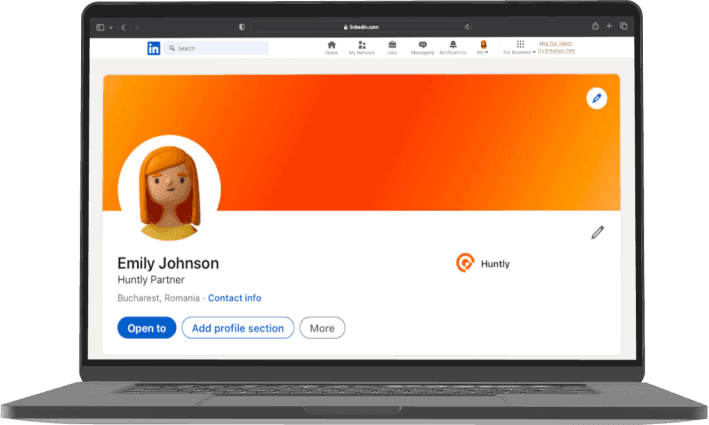Click the LinkedIn logo
The width and height of the screenshot is (709, 425).
(154, 48)
